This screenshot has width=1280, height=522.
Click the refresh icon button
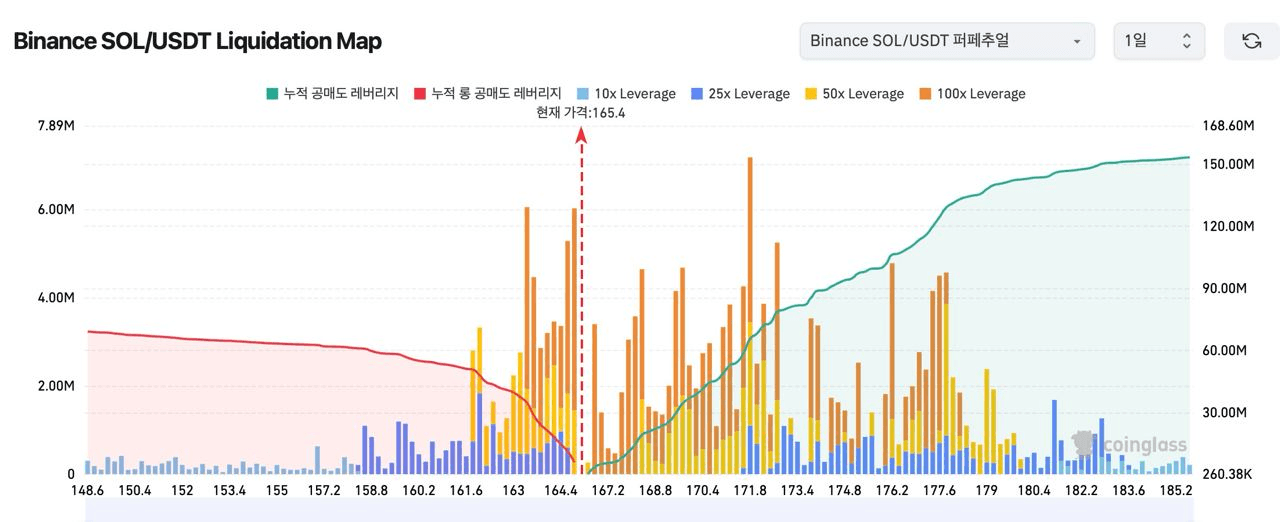pos(1251,41)
